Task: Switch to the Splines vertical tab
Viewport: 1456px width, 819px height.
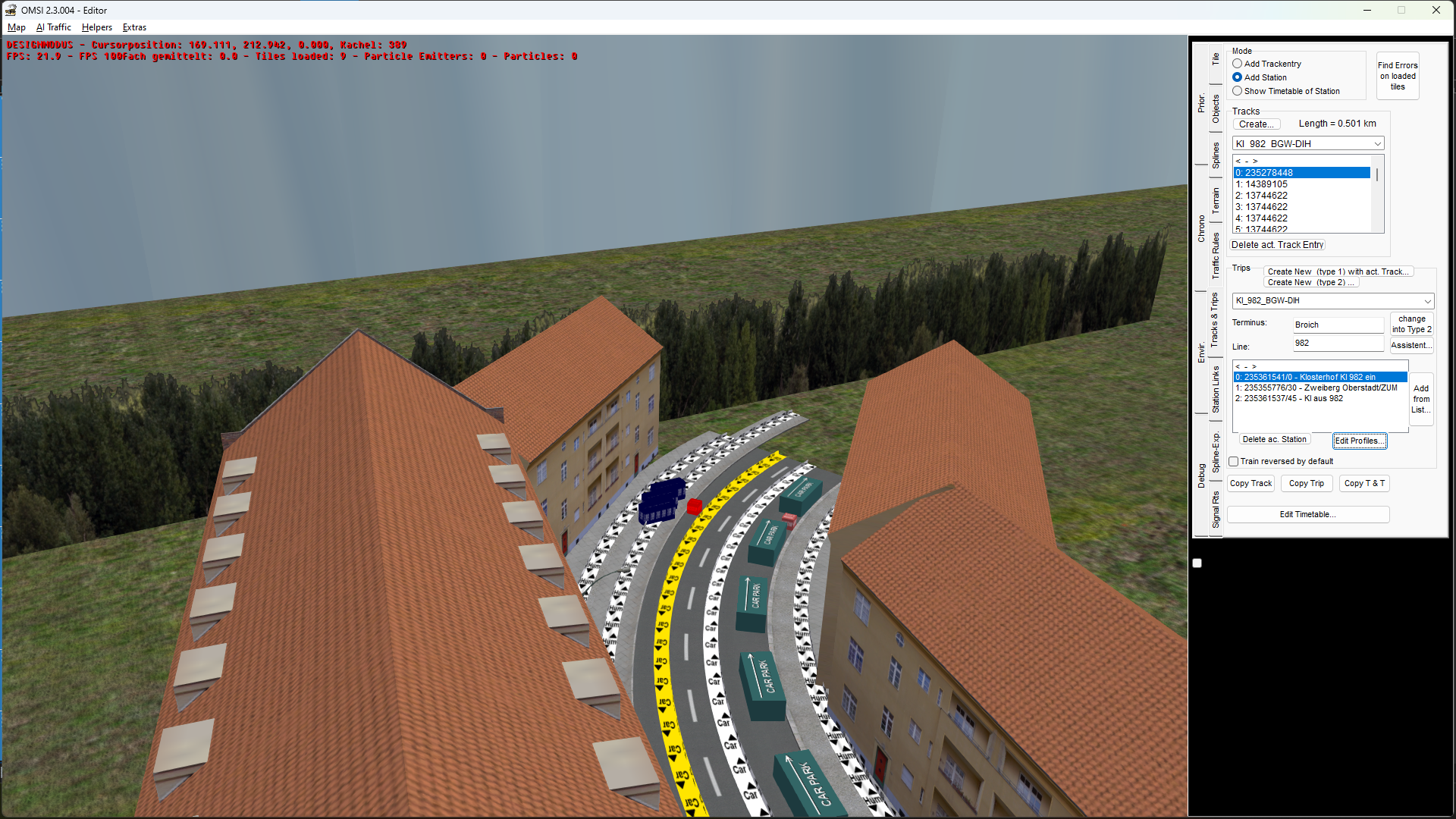Action: (x=1216, y=155)
